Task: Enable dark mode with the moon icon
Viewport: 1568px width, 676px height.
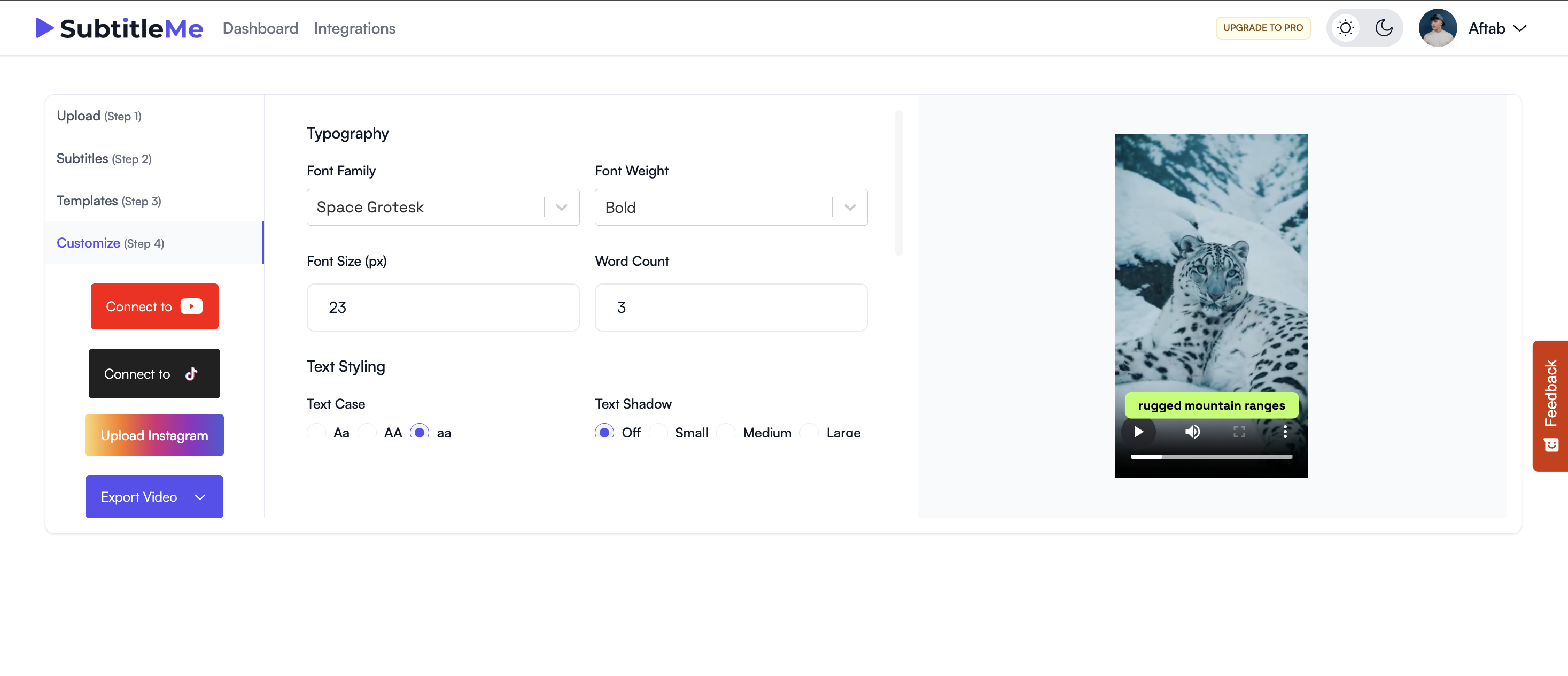Action: (1384, 27)
